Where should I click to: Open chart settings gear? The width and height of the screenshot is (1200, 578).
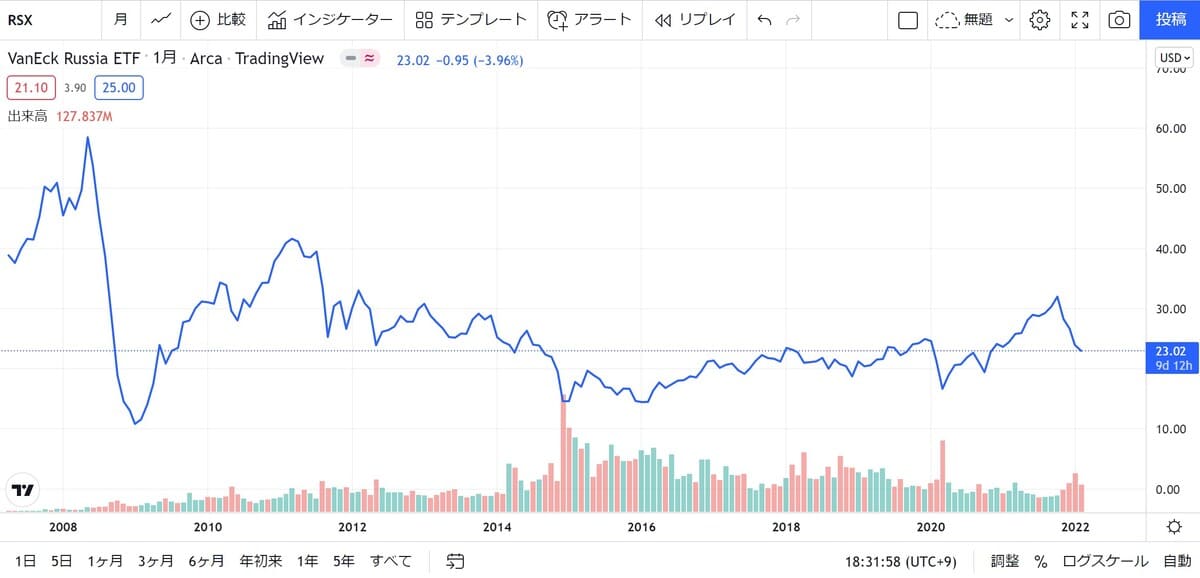[1038, 19]
